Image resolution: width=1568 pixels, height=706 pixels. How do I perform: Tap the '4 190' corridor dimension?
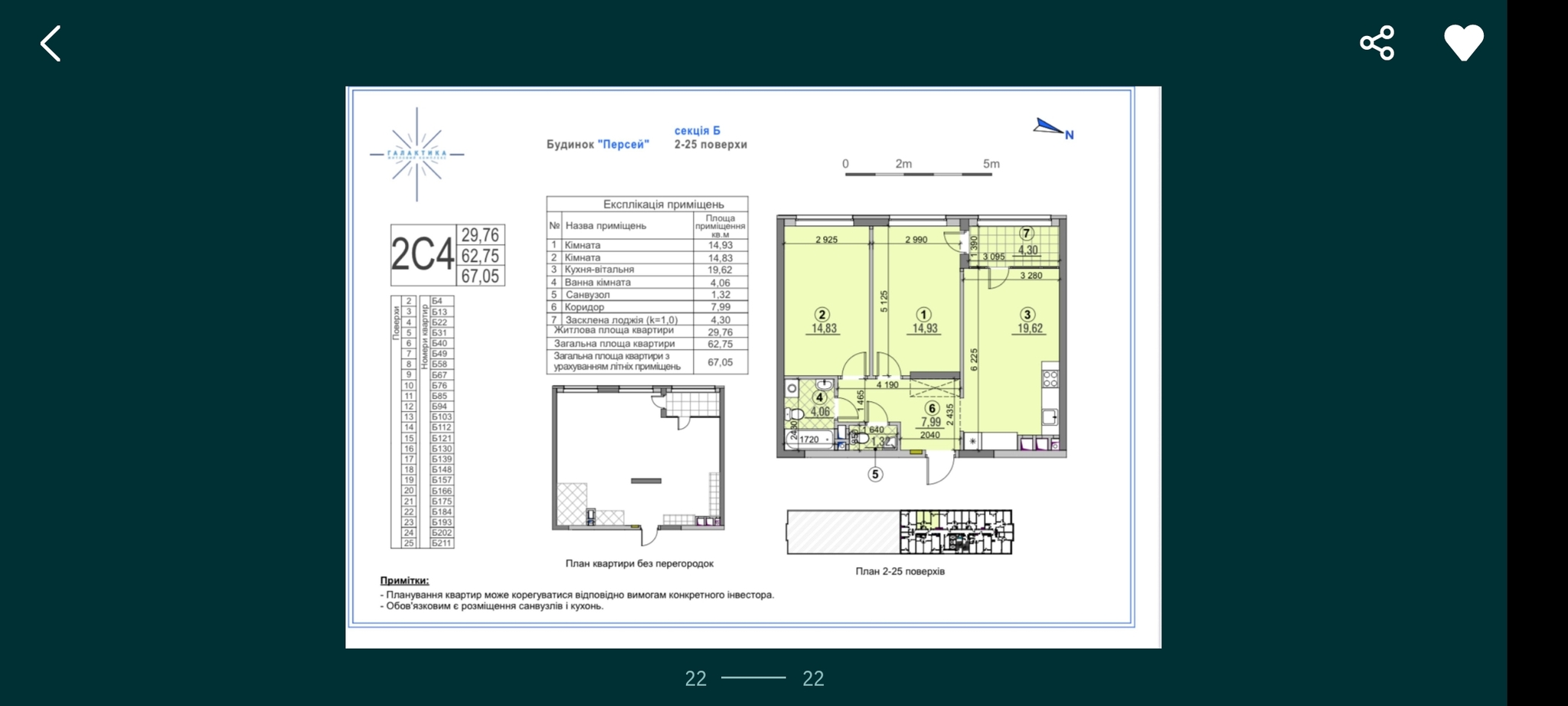click(887, 385)
